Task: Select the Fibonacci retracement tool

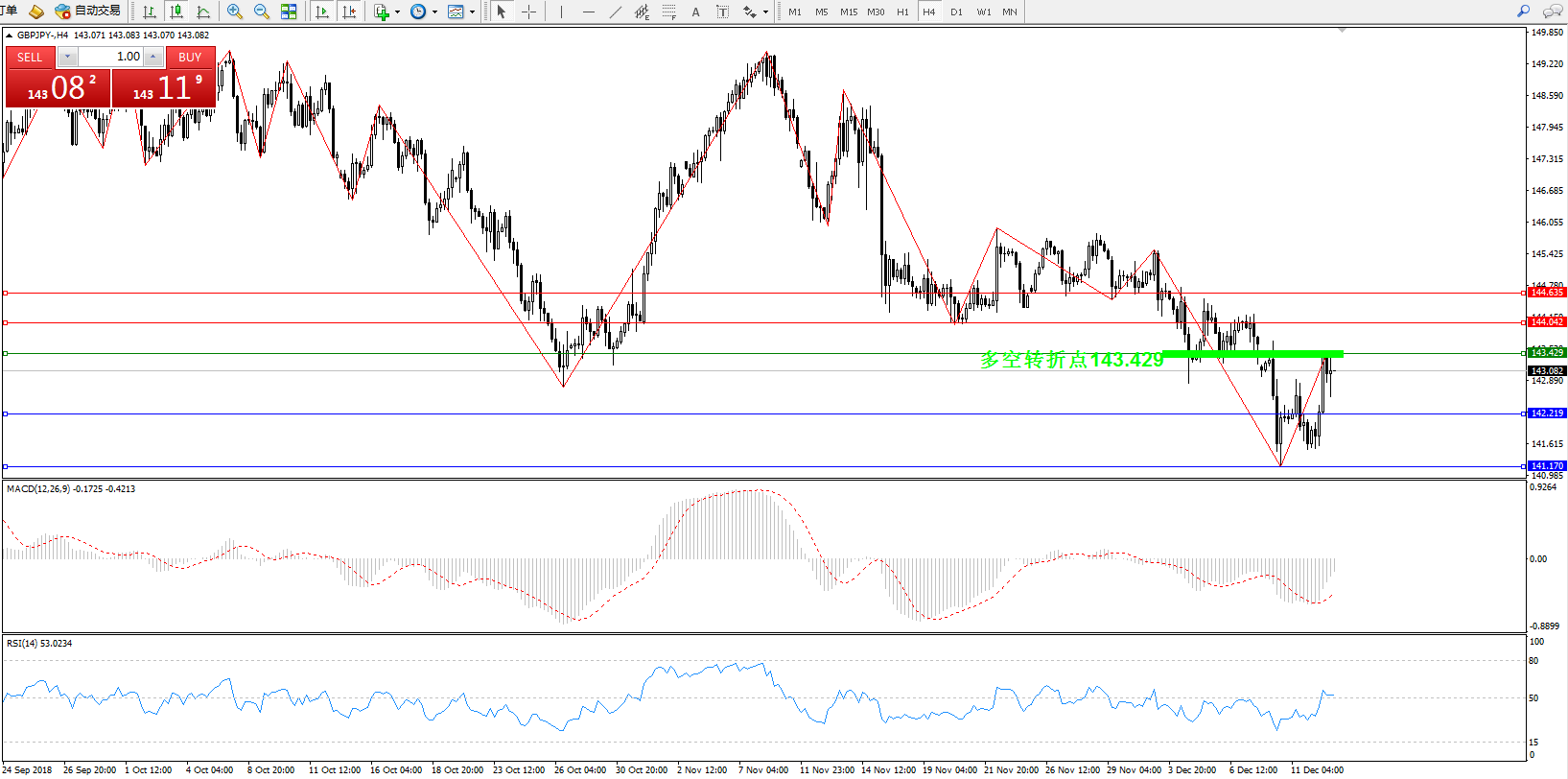Action: 668,12
